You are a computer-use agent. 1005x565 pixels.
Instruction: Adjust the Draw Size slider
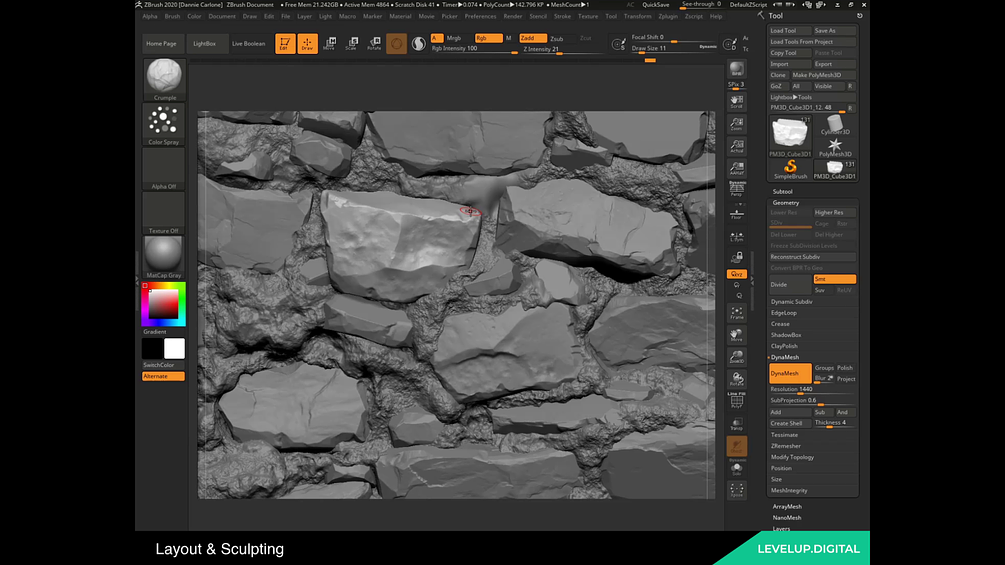[x=673, y=48]
